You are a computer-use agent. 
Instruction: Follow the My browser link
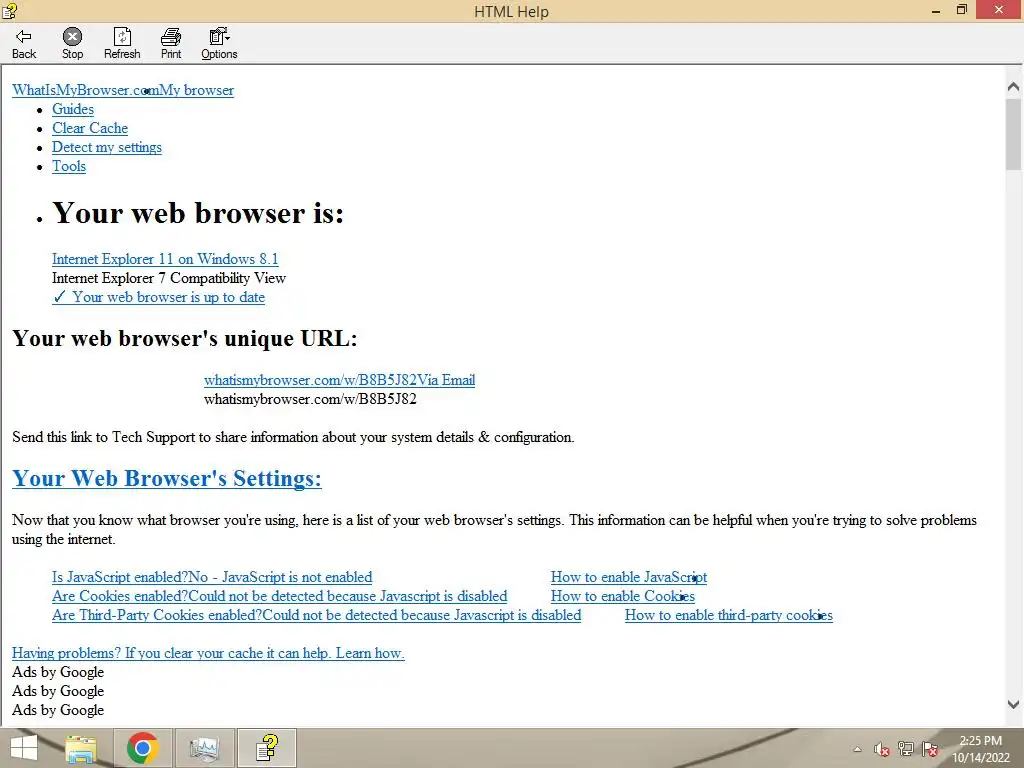(x=197, y=90)
